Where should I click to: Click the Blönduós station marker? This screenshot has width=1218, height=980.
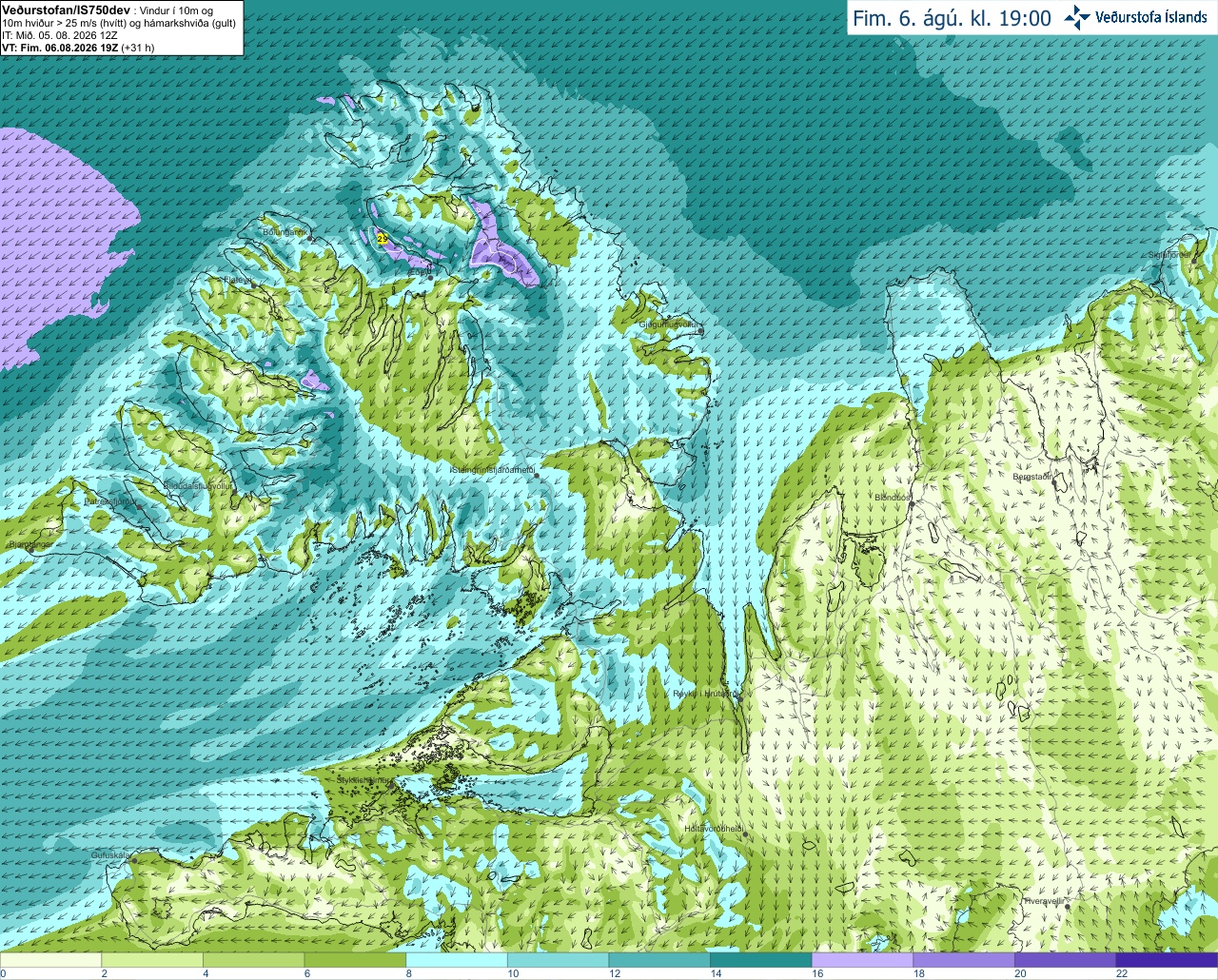(x=911, y=506)
